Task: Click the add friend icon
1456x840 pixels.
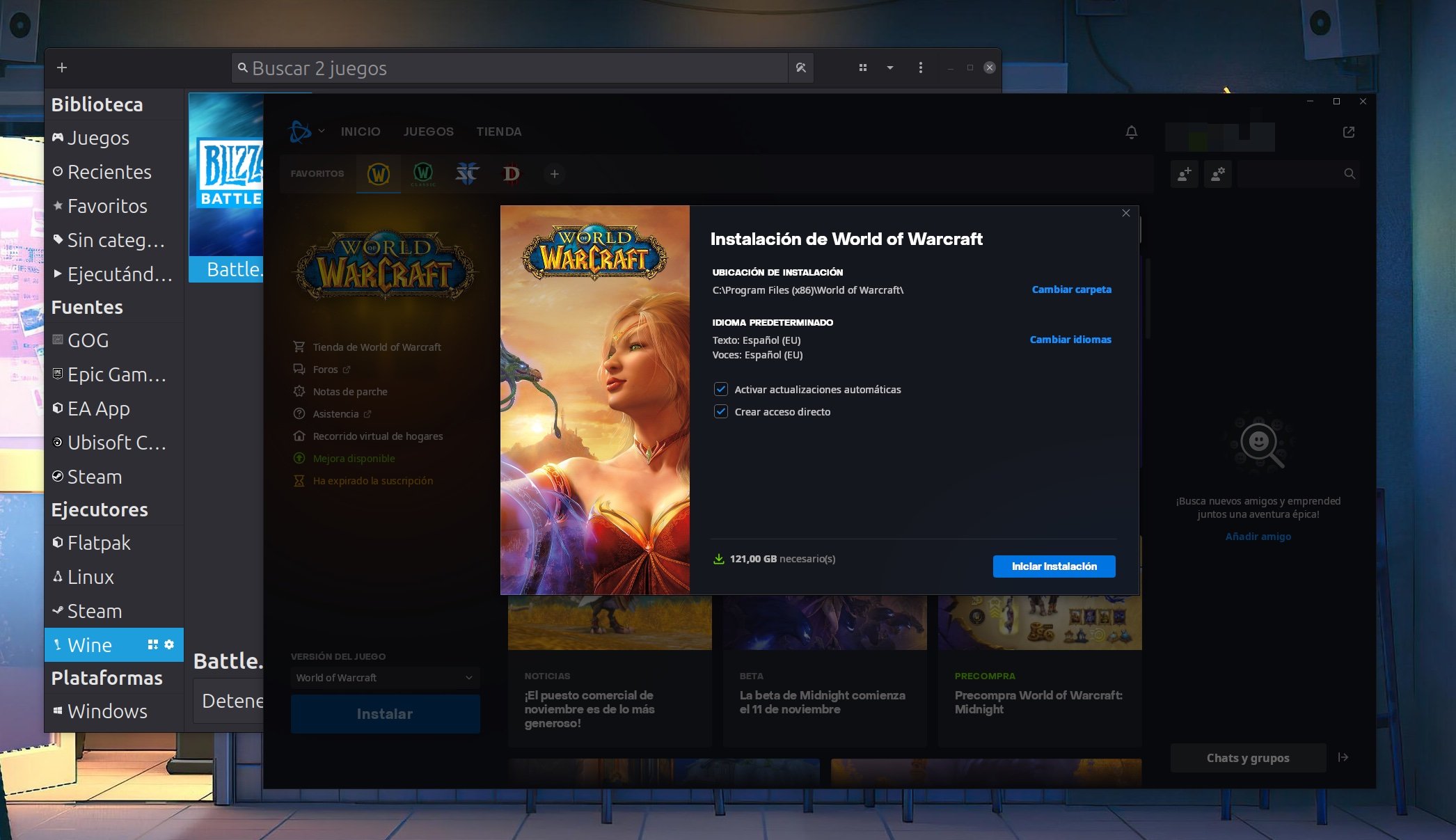Action: [1184, 174]
